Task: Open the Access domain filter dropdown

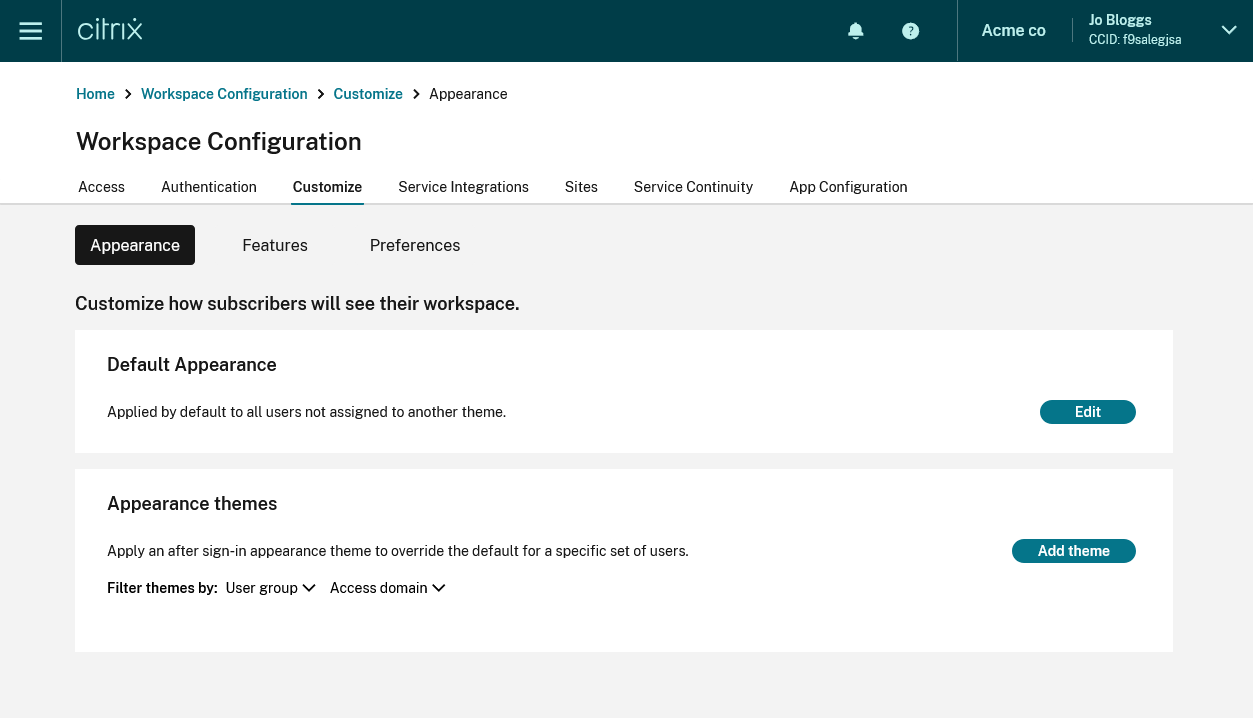Action: coord(387,588)
